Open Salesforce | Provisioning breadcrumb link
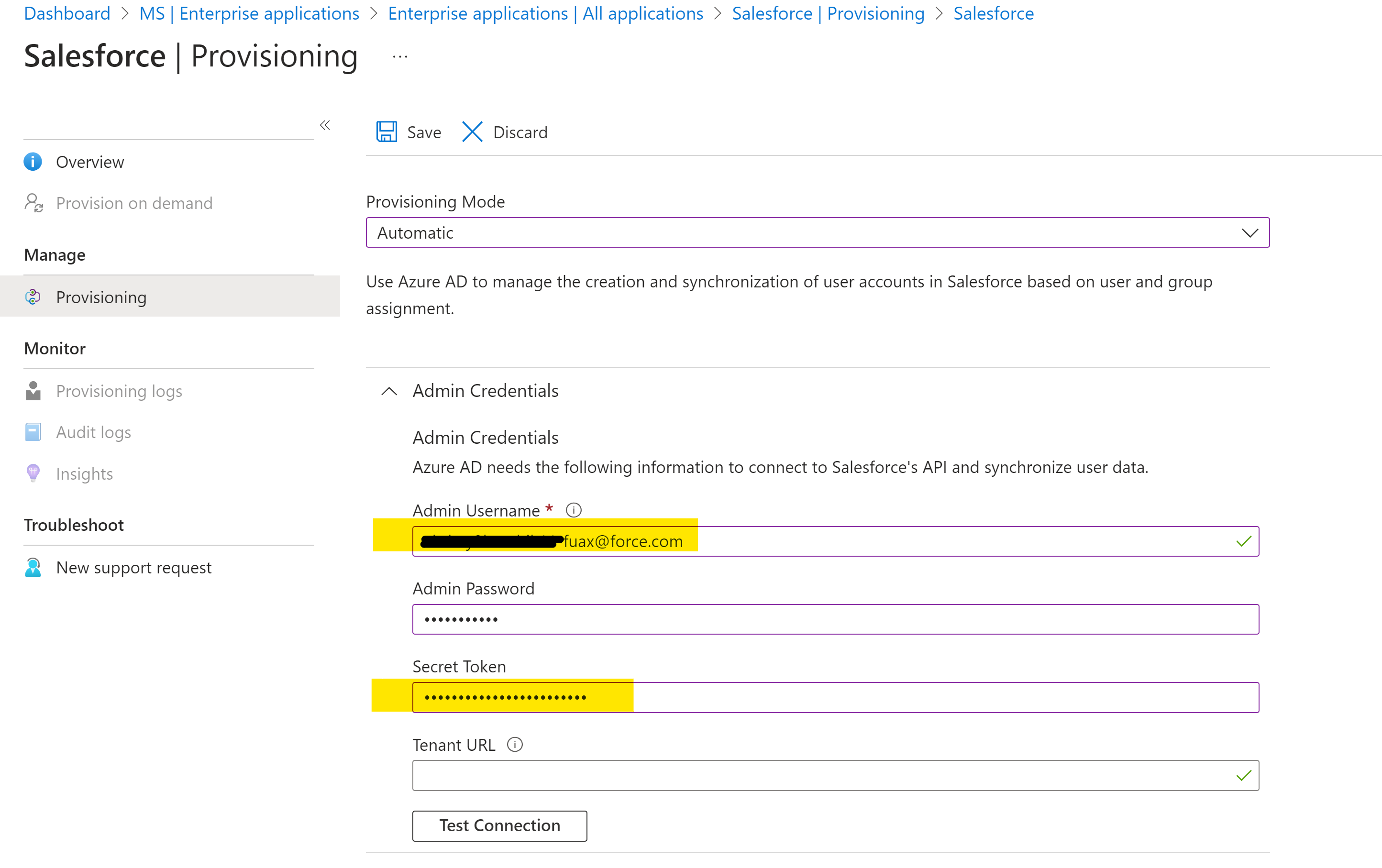This screenshot has width=1382, height=868. tap(828, 13)
